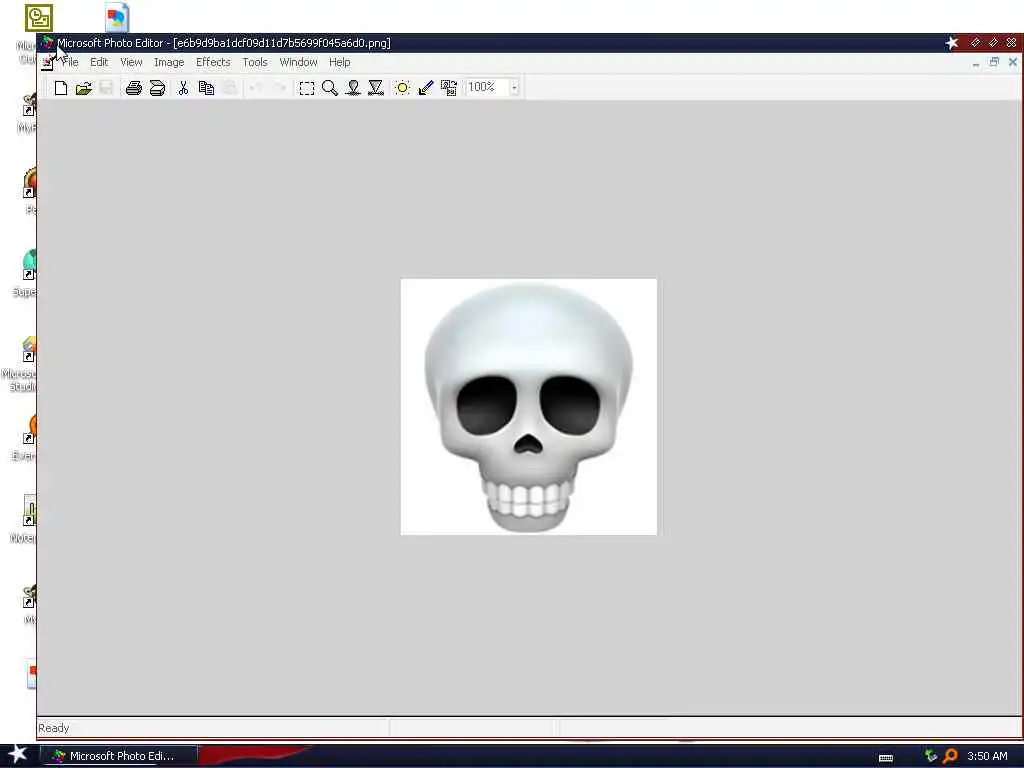Click the star button in the title bar

point(952,43)
